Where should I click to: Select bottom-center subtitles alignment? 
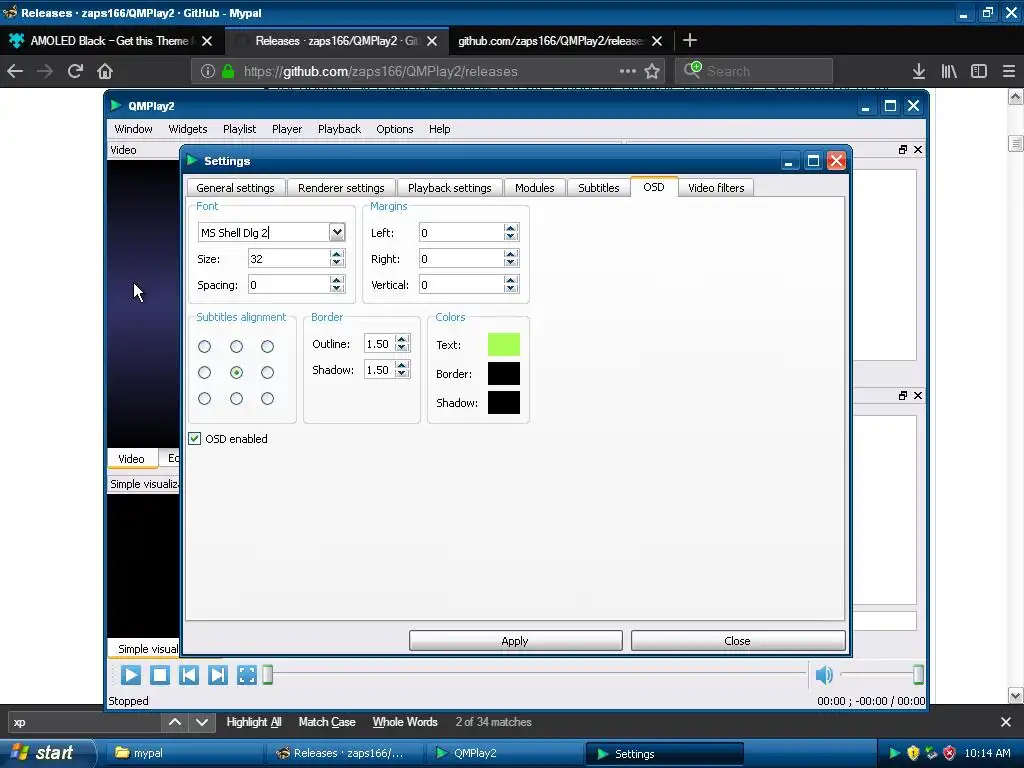tap(236, 398)
